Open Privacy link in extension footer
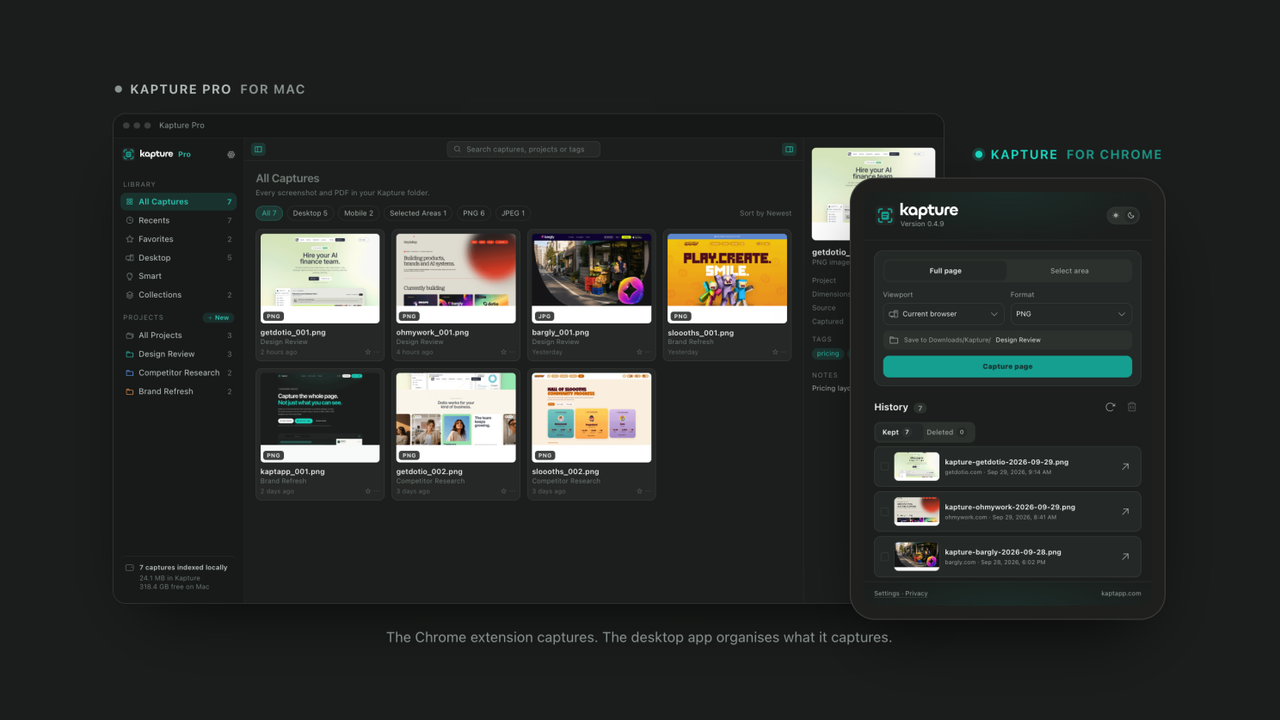The width and height of the screenshot is (1280, 720). coord(917,593)
